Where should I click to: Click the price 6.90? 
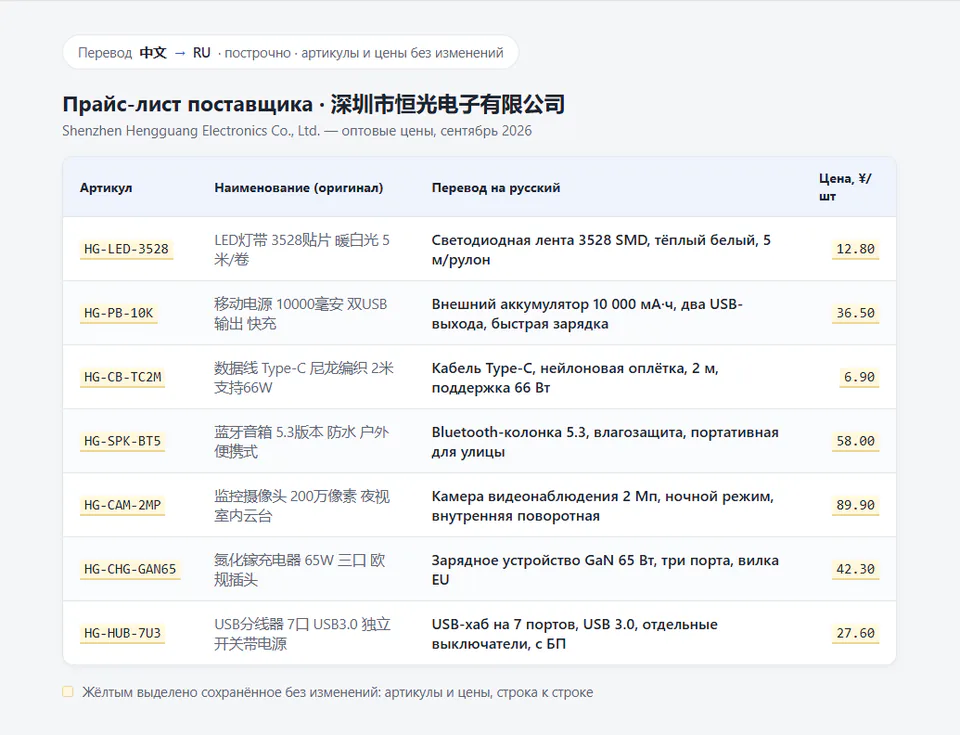(x=859, y=377)
